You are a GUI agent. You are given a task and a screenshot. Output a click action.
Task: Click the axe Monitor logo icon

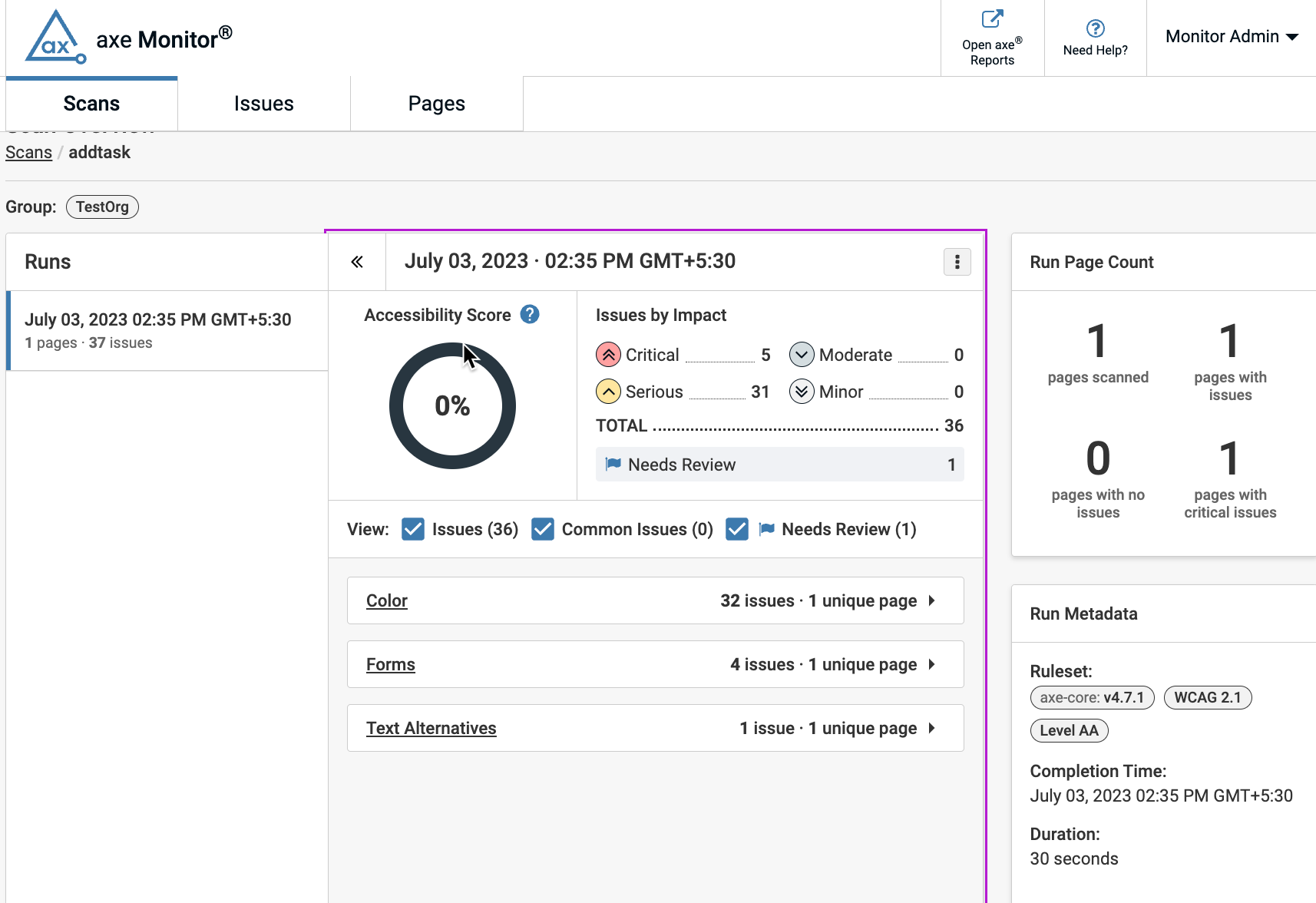[55, 38]
